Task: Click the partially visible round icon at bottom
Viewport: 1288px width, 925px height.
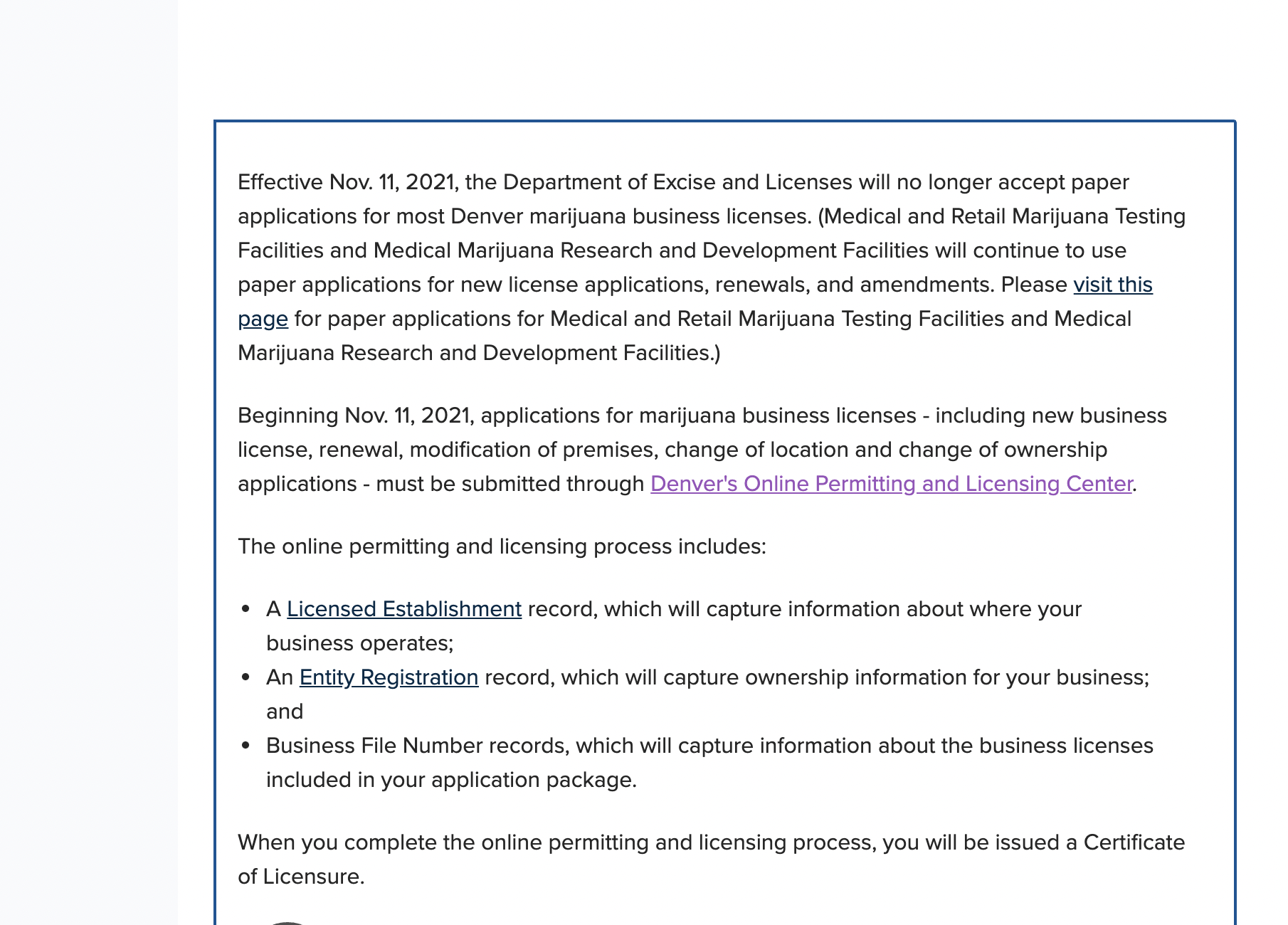Action: pos(287,922)
